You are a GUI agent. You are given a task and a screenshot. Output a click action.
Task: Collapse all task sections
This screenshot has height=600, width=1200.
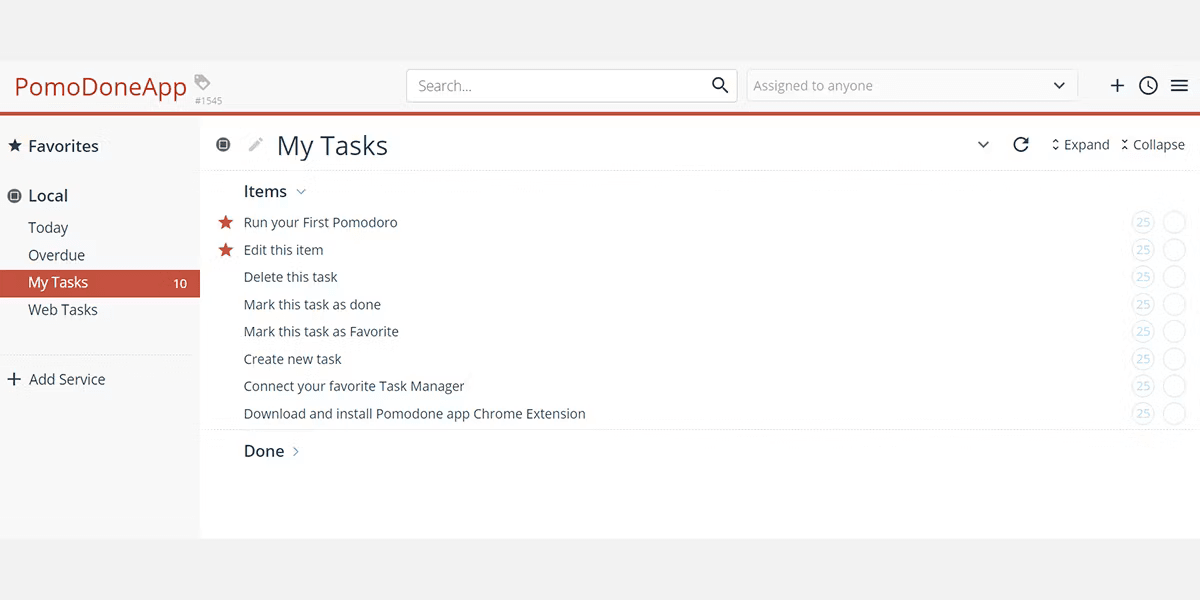point(1153,145)
